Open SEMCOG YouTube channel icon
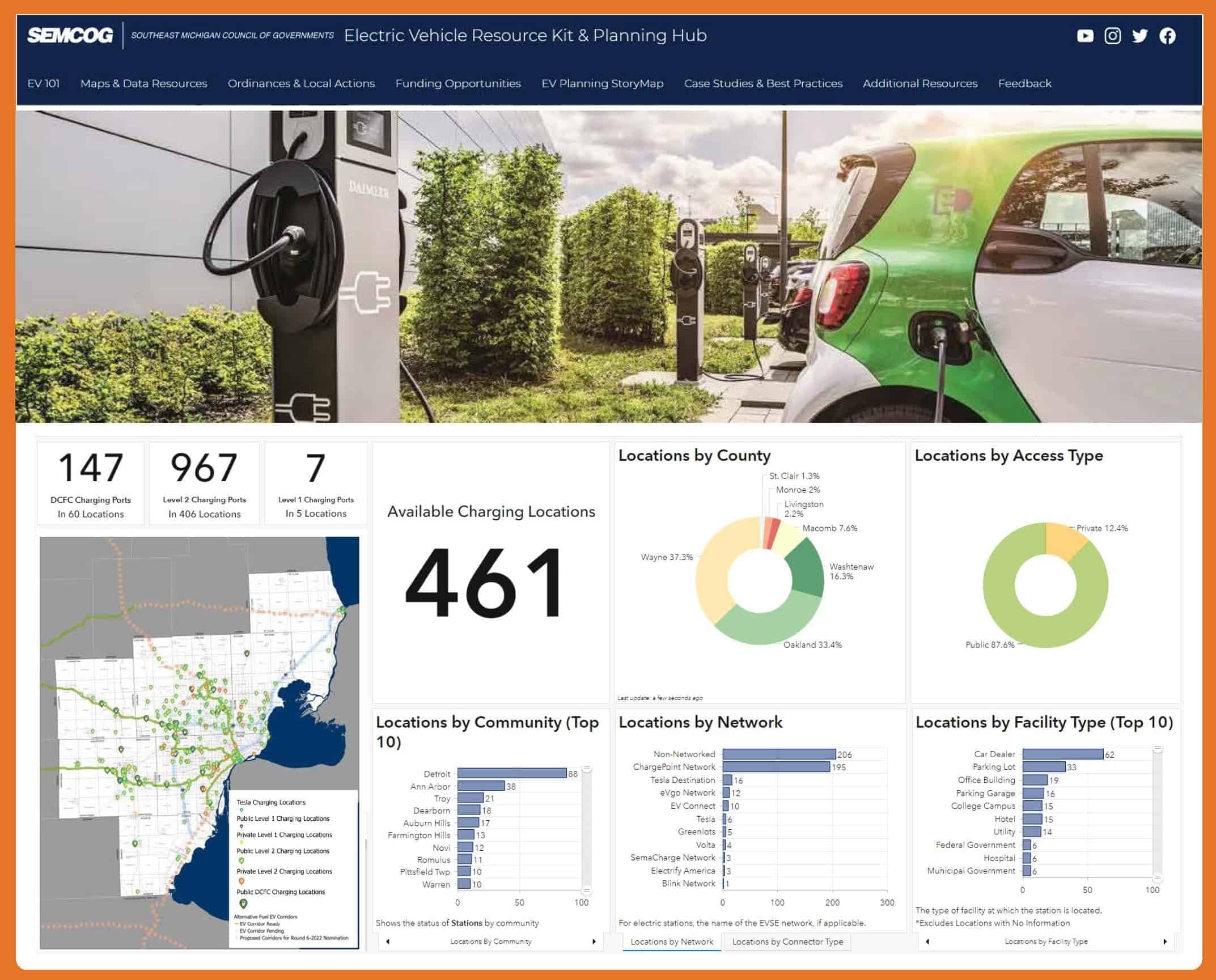The height and width of the screenshot is (980, 1216). click(1084, 36)
